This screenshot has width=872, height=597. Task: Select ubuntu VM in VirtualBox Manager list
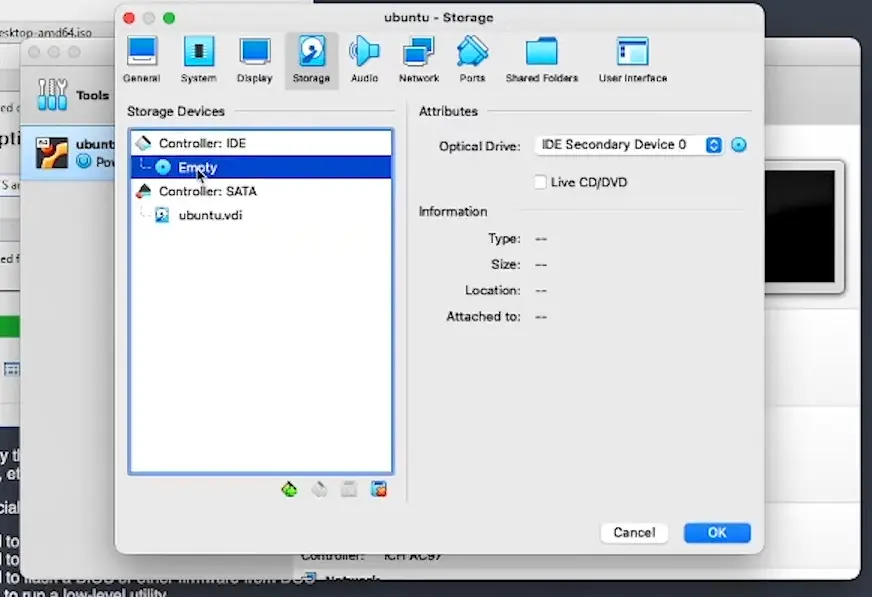pyautogui.click(x=68, y=153)
